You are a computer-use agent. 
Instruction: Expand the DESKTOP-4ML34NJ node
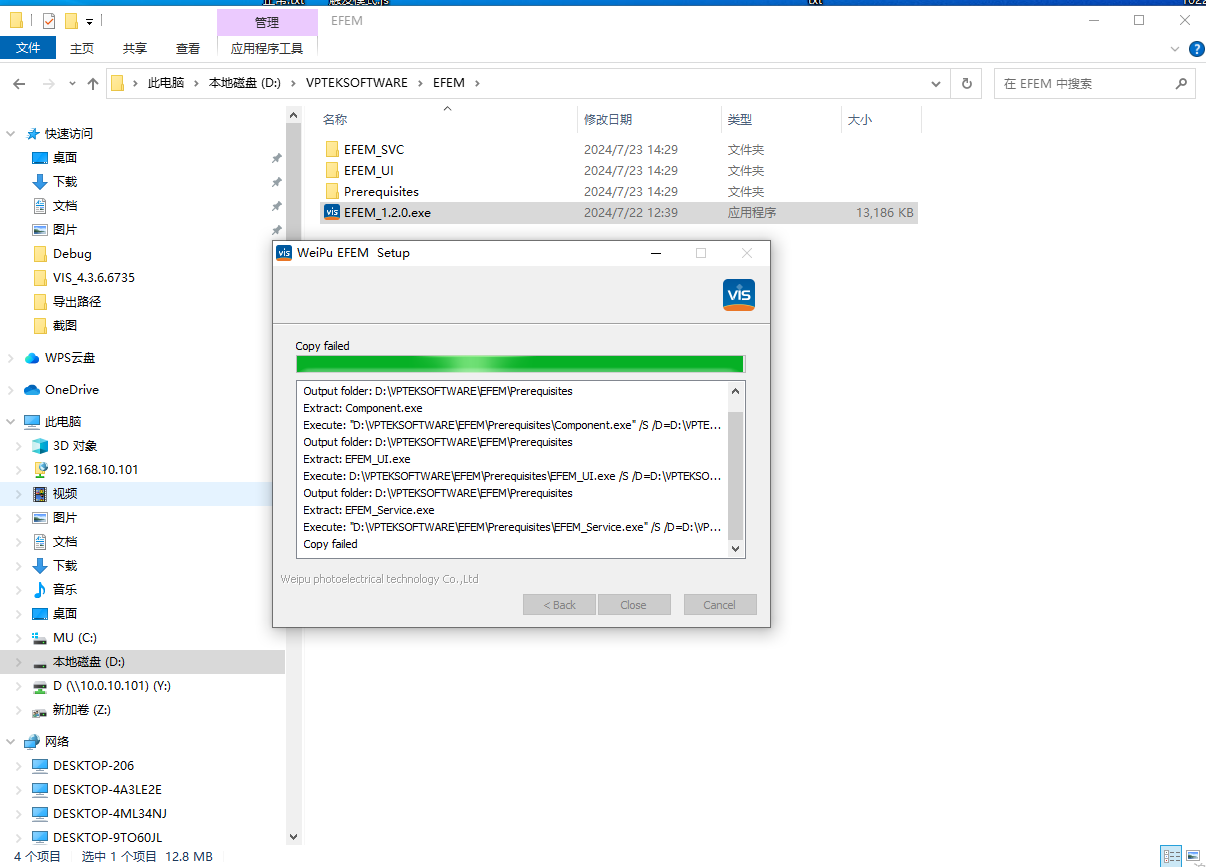(x=20, y=814)
